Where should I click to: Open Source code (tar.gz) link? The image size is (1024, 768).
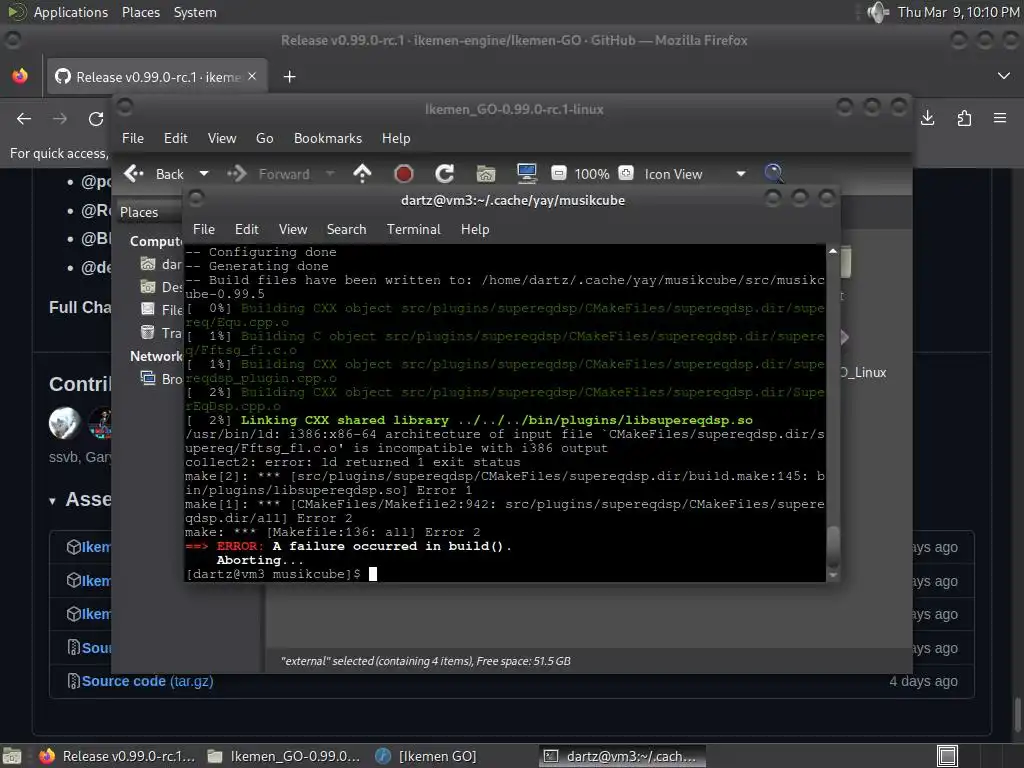coord(147,681)
